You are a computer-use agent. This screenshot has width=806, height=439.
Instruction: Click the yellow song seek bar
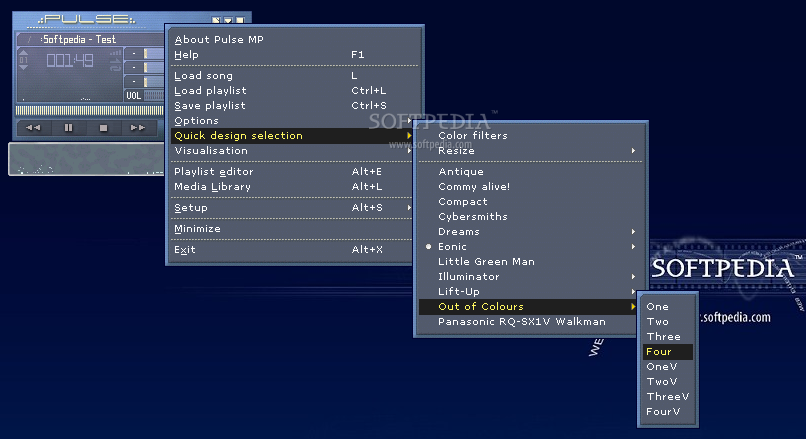click(89, 110)
